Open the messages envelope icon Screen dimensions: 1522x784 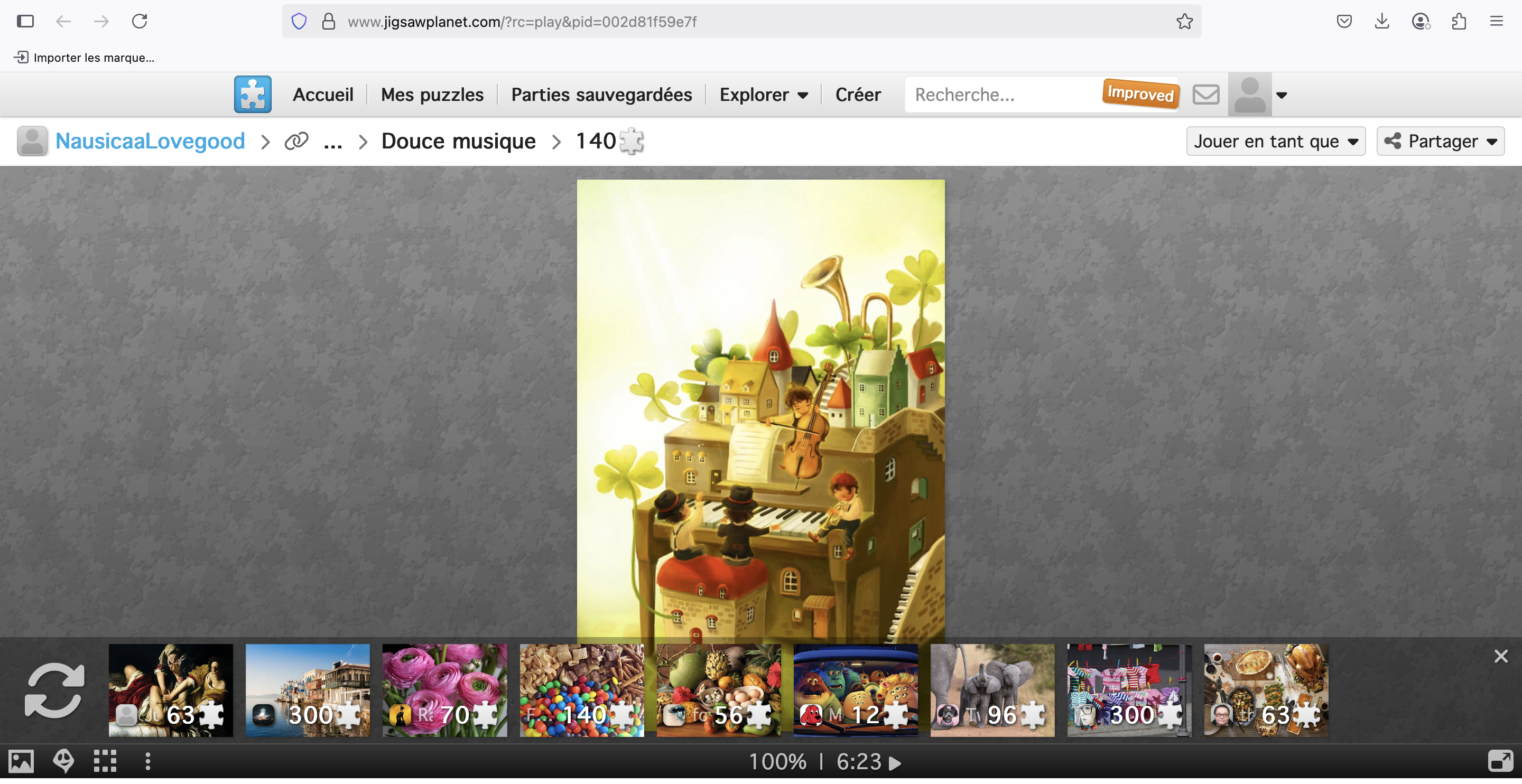pos(1205,94)
